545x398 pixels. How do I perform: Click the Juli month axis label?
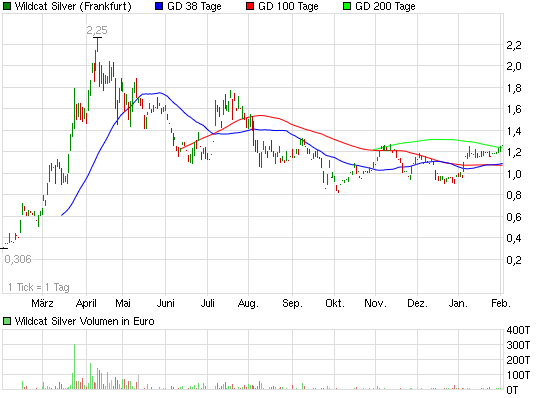(x=208, y=303)
